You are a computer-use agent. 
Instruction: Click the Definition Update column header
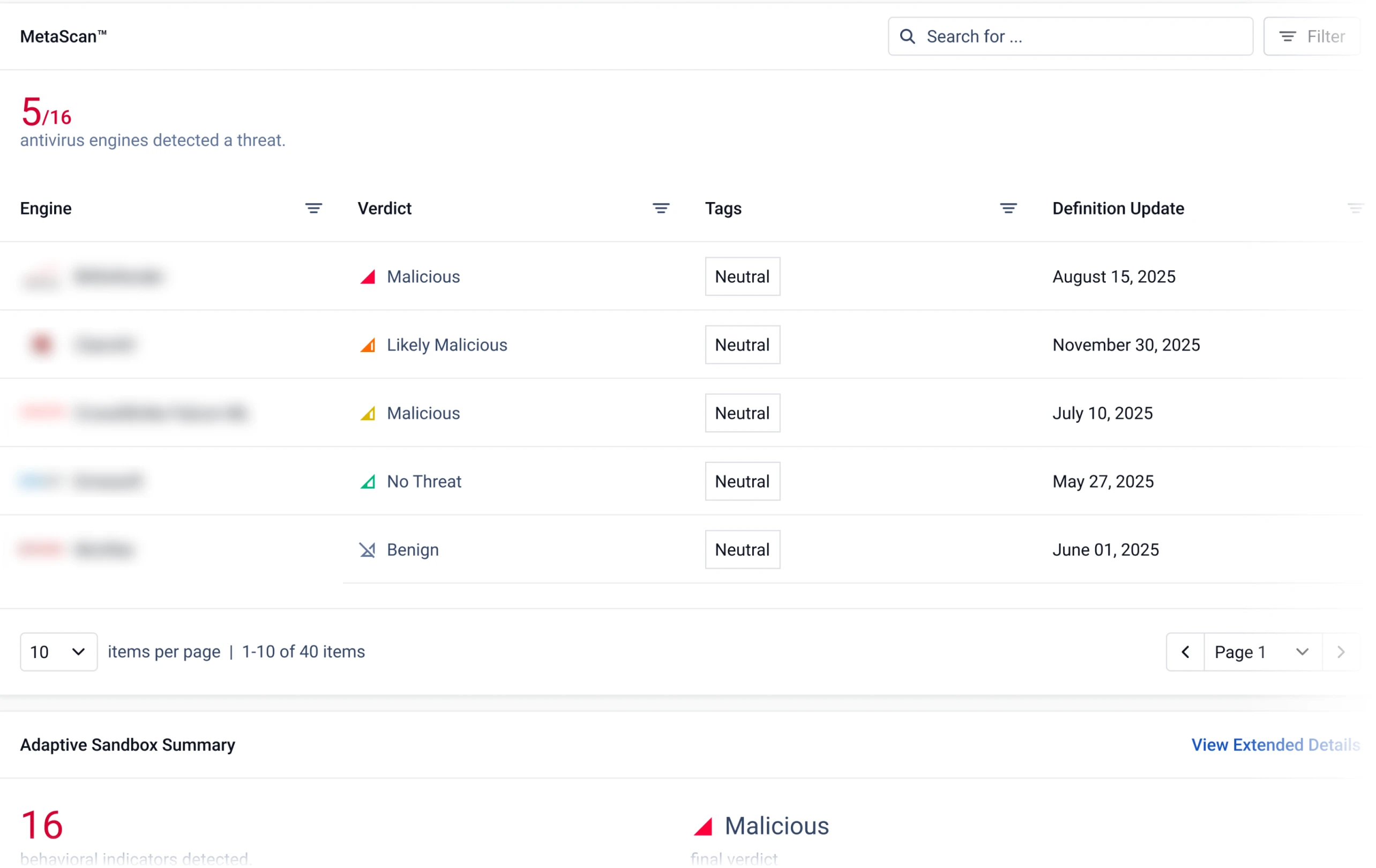pyautogui.click(x=1118, y=208)
